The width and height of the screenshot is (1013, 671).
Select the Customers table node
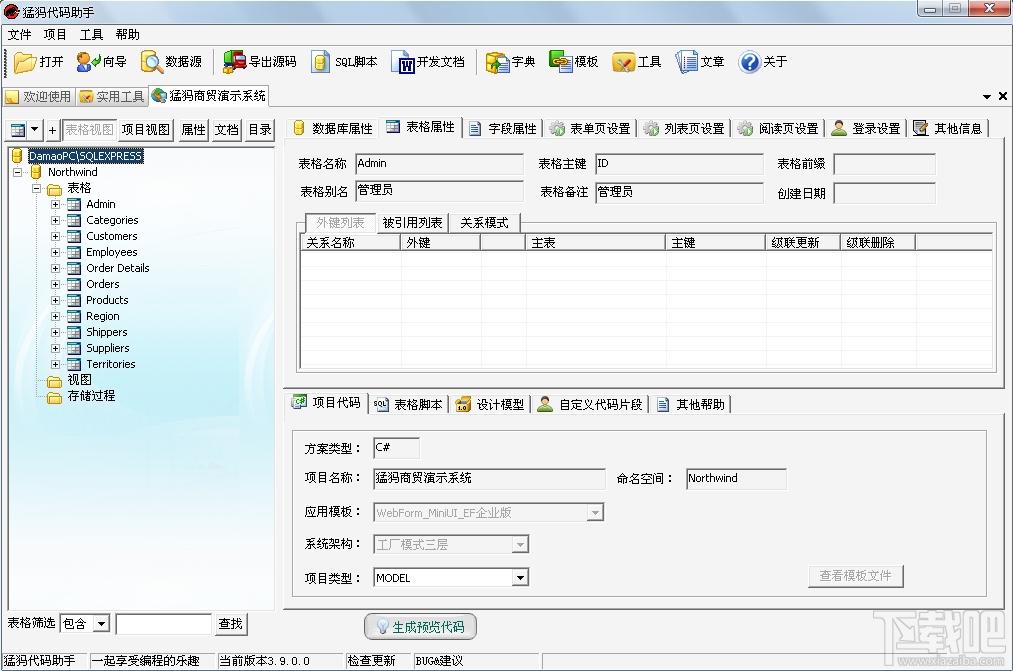tap(112, 236)
